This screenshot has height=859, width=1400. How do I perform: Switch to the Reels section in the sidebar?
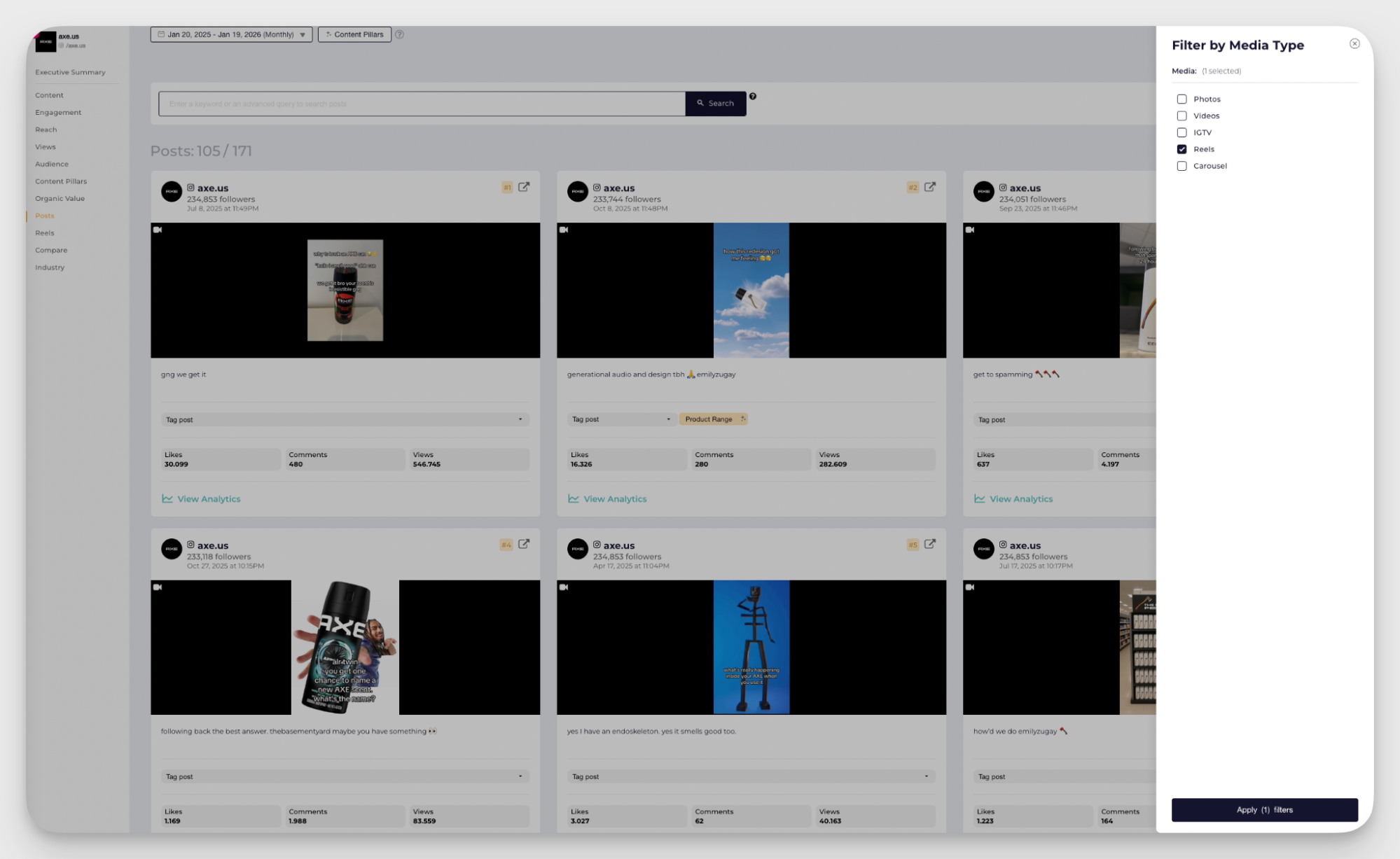pos(44,232)
